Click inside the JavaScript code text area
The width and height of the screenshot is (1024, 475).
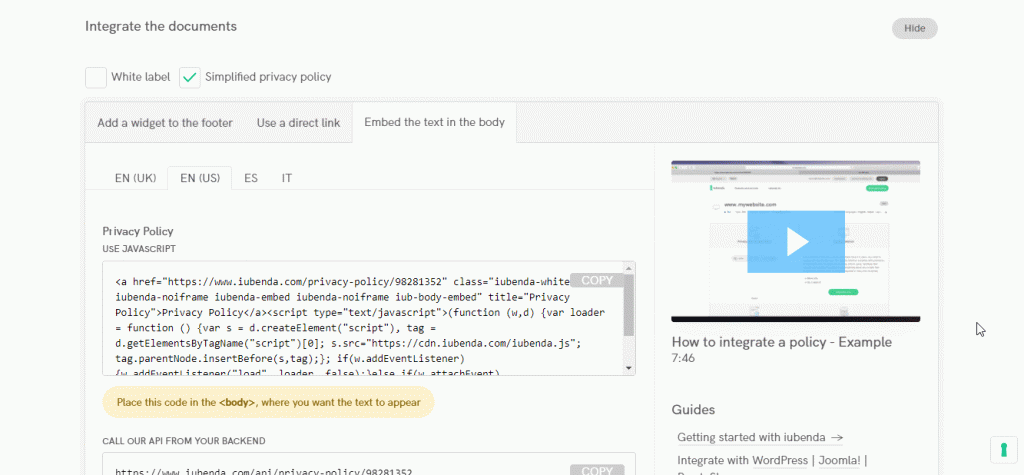coord(340,330)
